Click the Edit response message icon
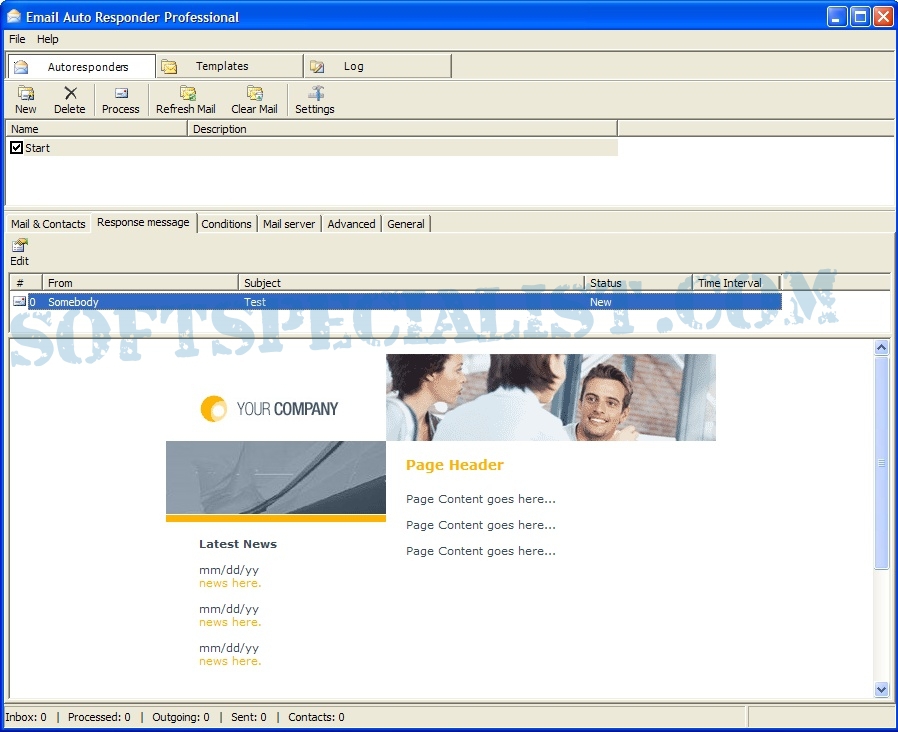The image size is (898, 732). coord(20,246)
